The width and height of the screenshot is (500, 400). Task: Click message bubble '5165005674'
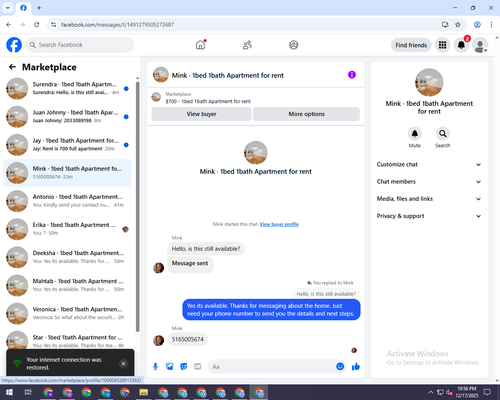(188, 339)
